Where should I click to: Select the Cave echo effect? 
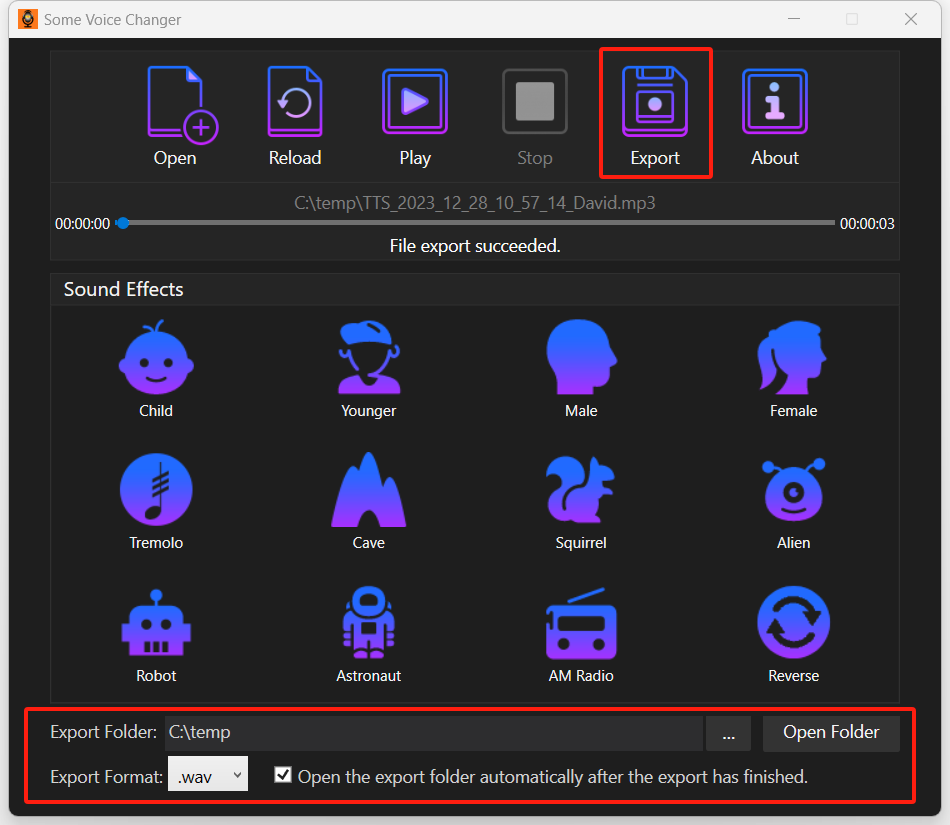coord(368,500)
